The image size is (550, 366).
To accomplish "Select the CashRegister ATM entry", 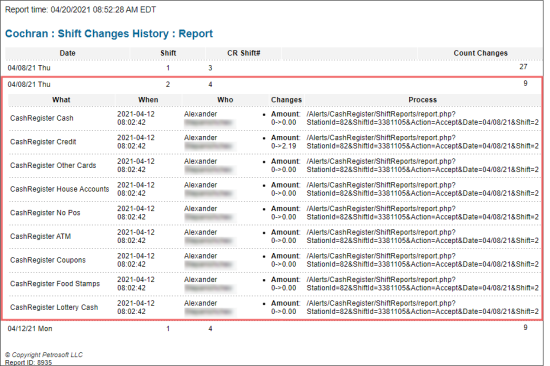I will (40, 236).
